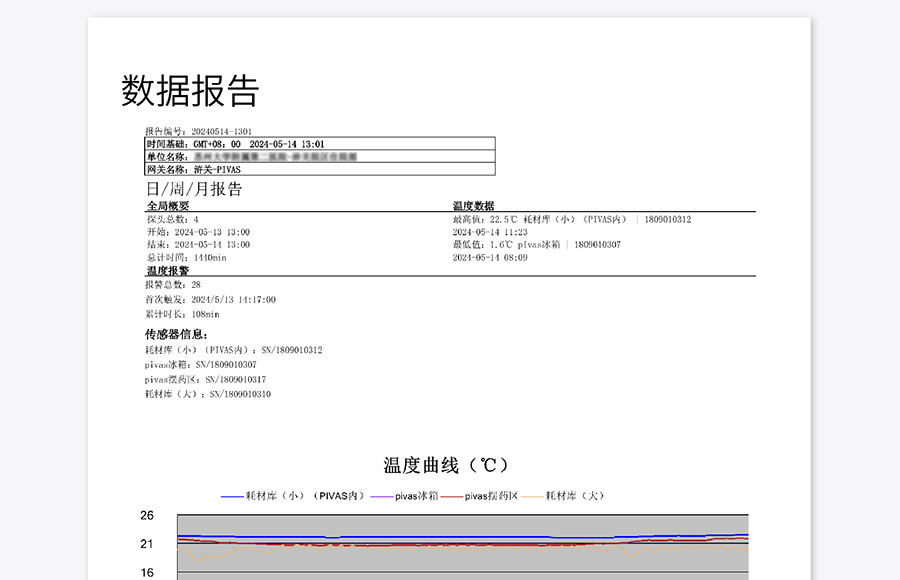Click the 数据报告 main title

[x=190, y=91]
